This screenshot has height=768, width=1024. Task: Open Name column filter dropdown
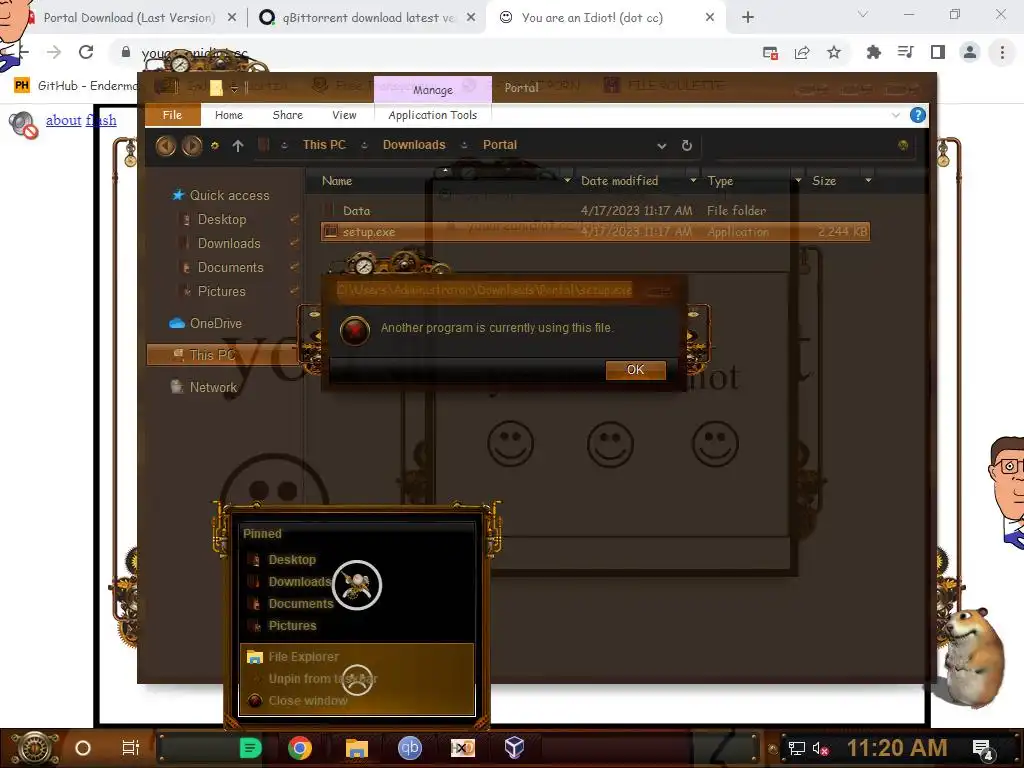tap(567, 180)
